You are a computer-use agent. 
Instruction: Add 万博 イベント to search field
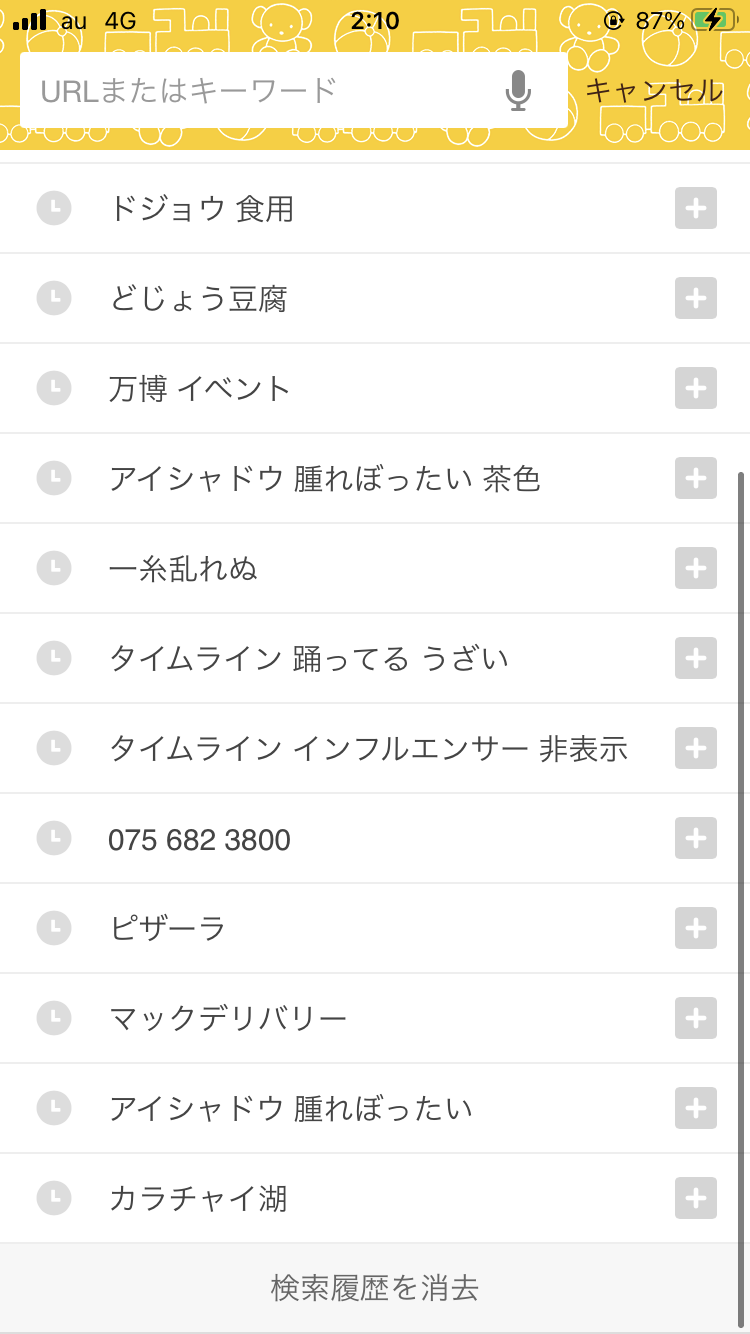(696, 388)
